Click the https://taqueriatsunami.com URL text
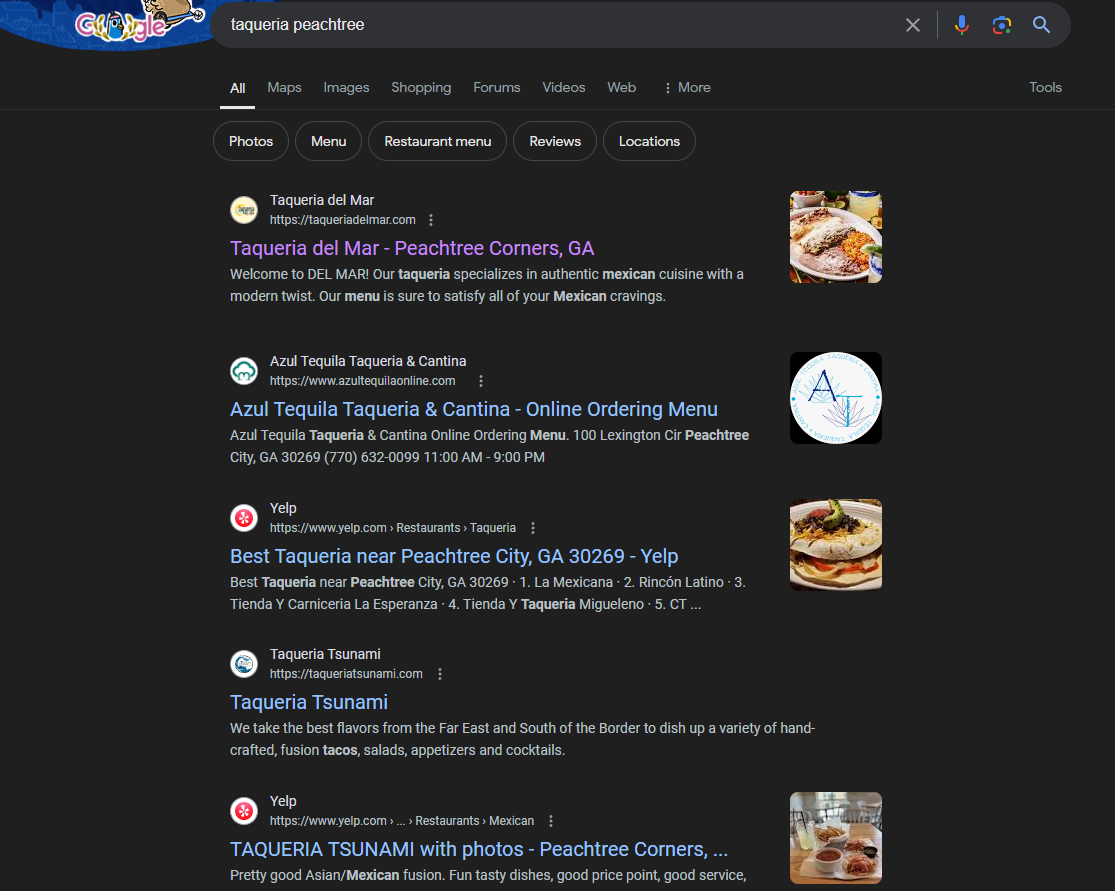 [346, 674]
